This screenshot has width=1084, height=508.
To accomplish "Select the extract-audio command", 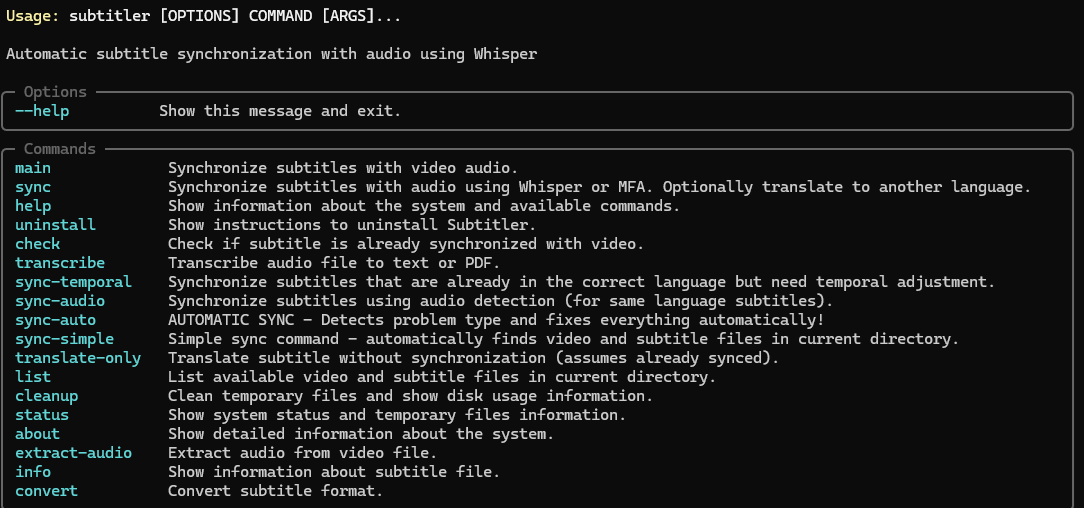I will coord(73,453).
